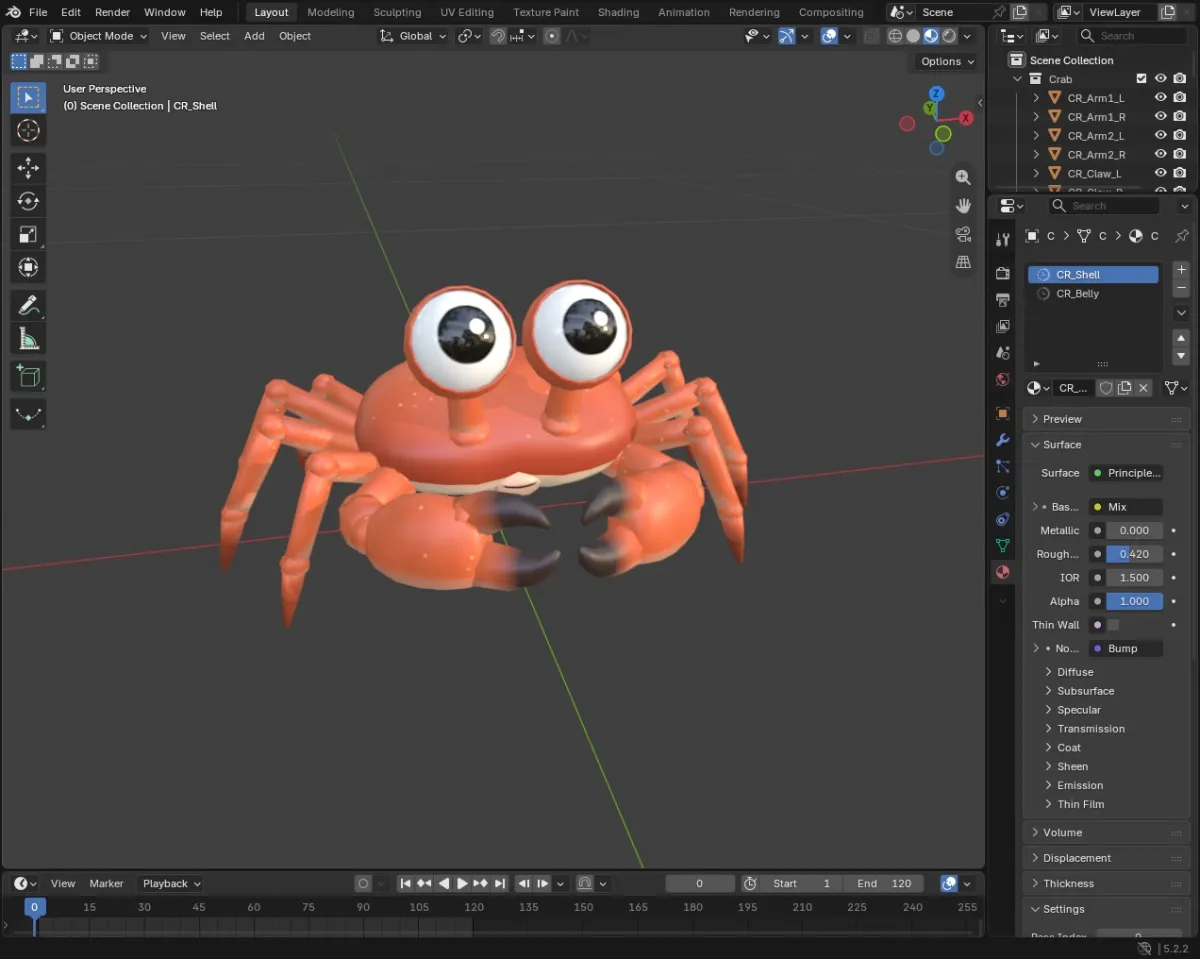Open the Render properties tab
Screen dimensions: 1200x959
point(1003,273)
